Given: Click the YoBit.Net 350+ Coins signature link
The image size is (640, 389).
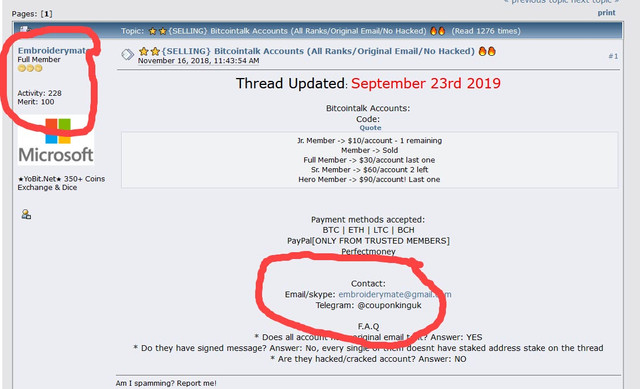Looking at the screenshot, I should pos(61,183).
